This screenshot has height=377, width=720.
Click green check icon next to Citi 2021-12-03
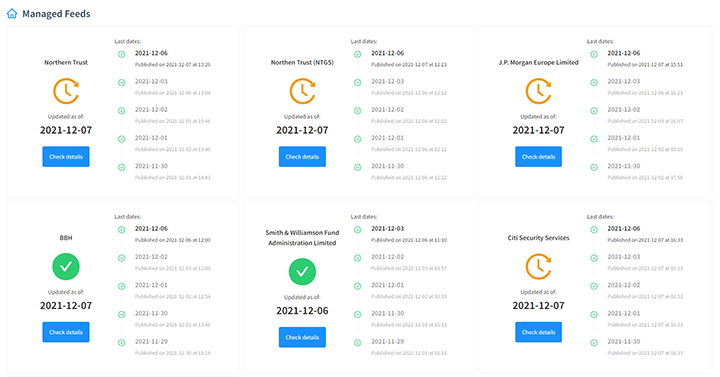[x=594, y=258]
